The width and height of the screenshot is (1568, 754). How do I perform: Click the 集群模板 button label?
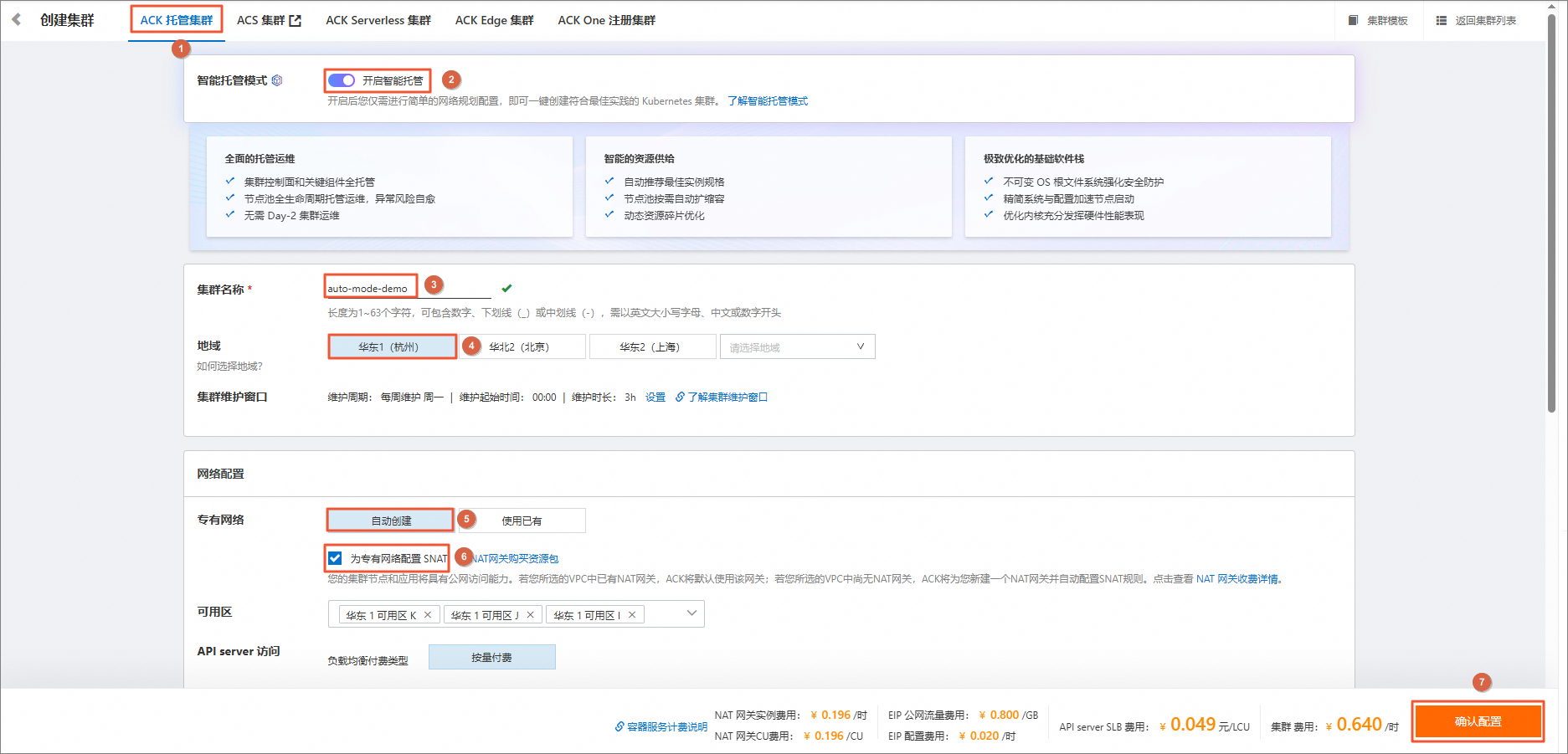click(x=1387, y=20)
